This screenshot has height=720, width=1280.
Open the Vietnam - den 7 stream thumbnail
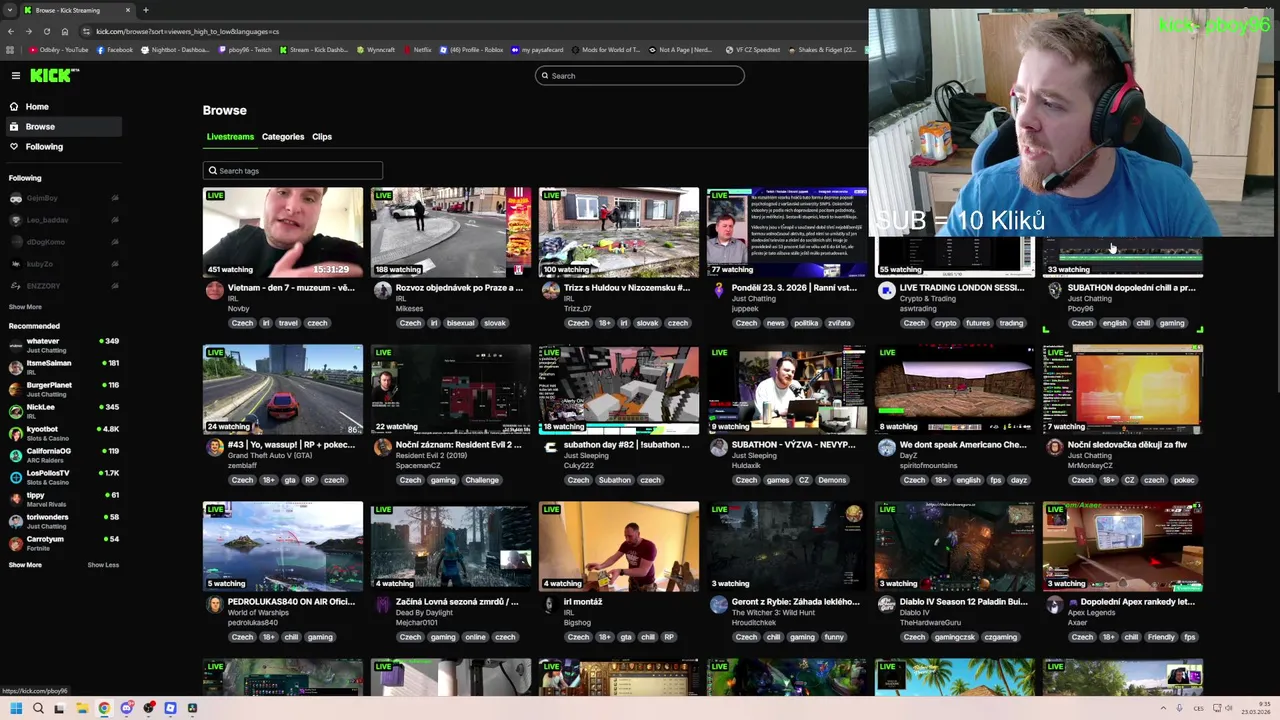tap(283, 232)
